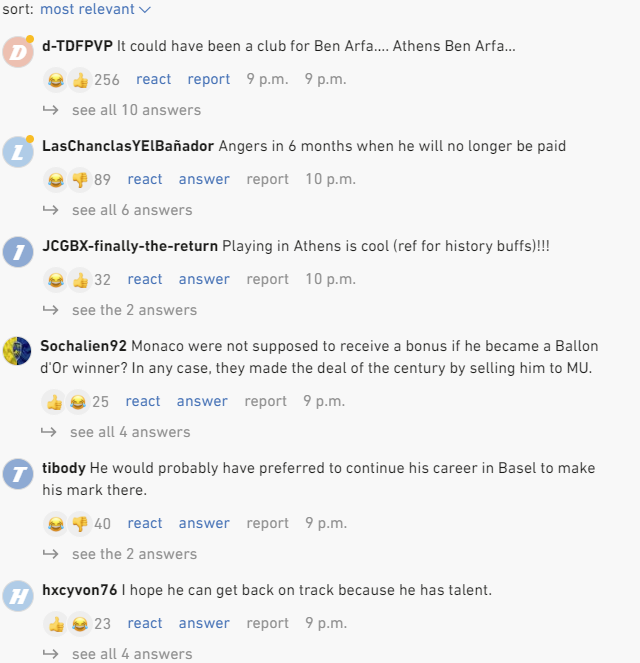This screenshot has width=640, height=663.
Task: Click thumbs-up emoji on Athens history comment
Action: (80, 279)
